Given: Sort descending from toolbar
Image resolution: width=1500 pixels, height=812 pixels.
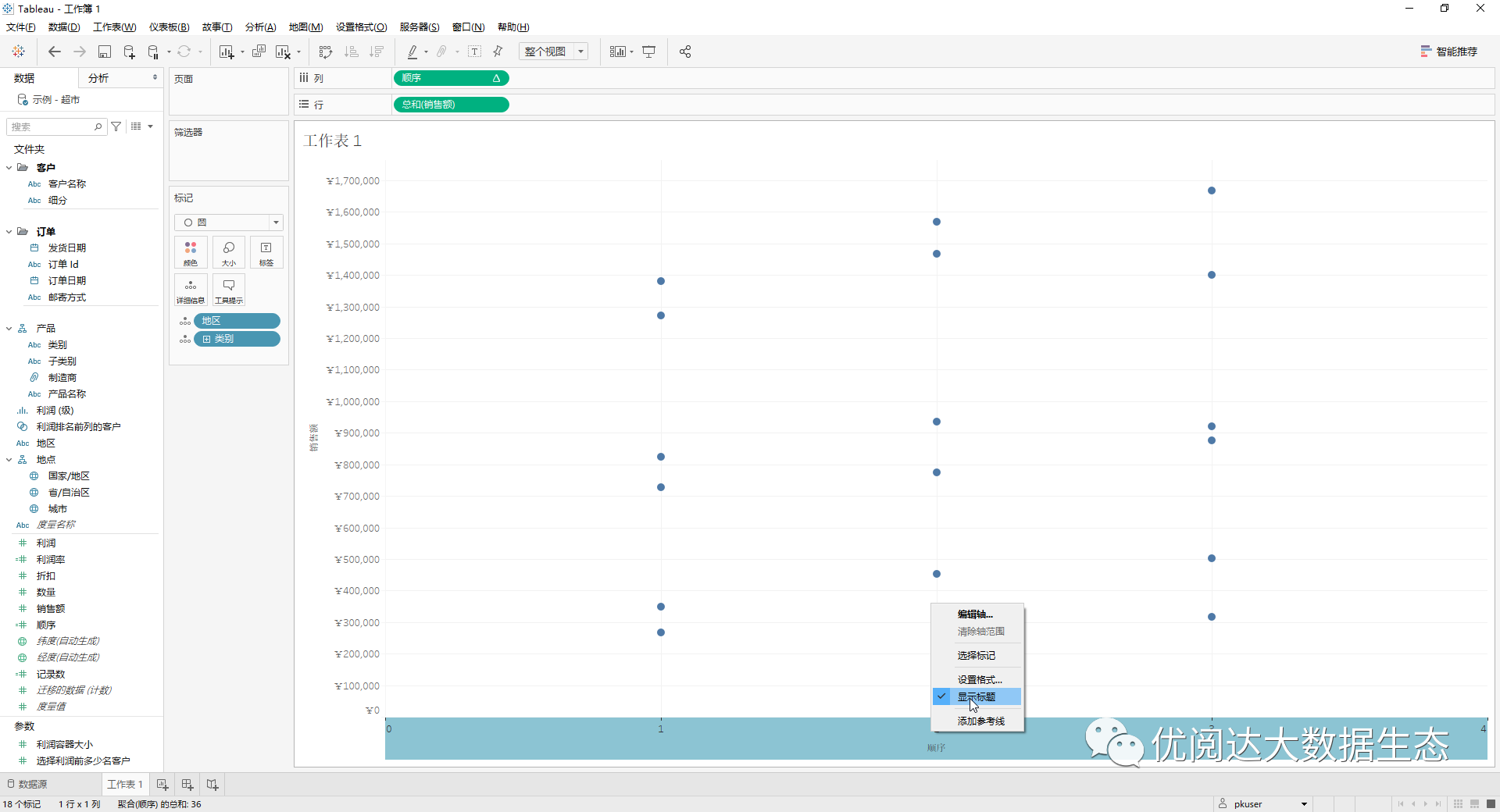Looking at the screenshot, I should click(x=377, y=52).
